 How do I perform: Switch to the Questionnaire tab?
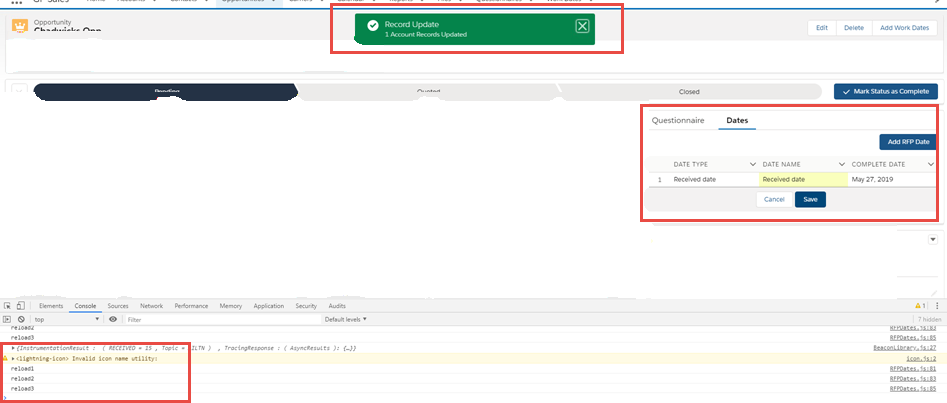(678, 120)
